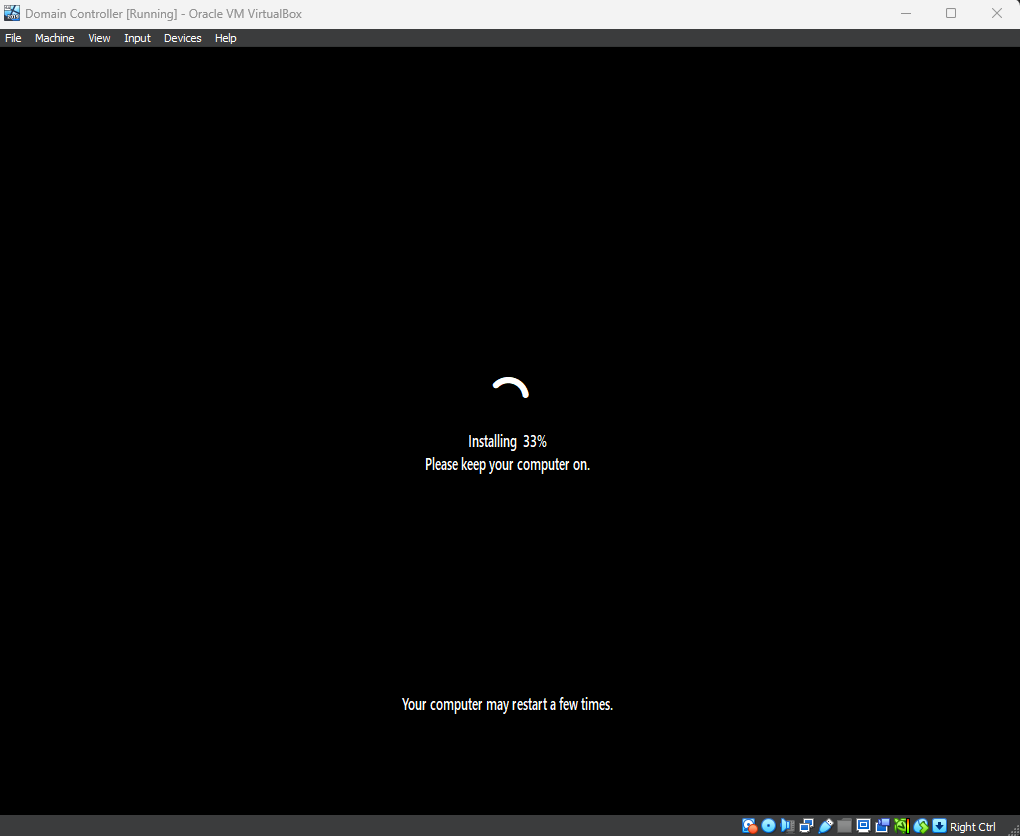Open the File menu

[x=13, y=38]
